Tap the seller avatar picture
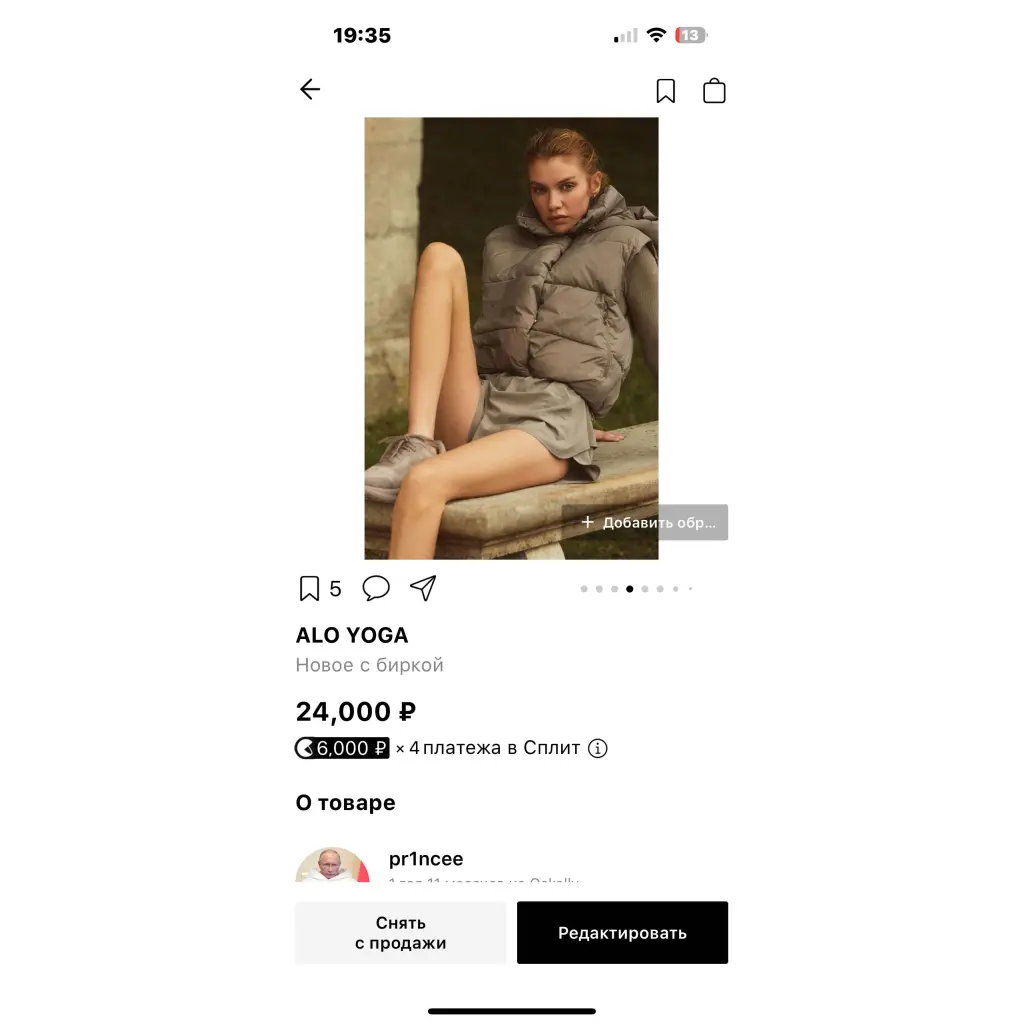The height and width of the screenshot is (1024, 1024). point(332,865)
